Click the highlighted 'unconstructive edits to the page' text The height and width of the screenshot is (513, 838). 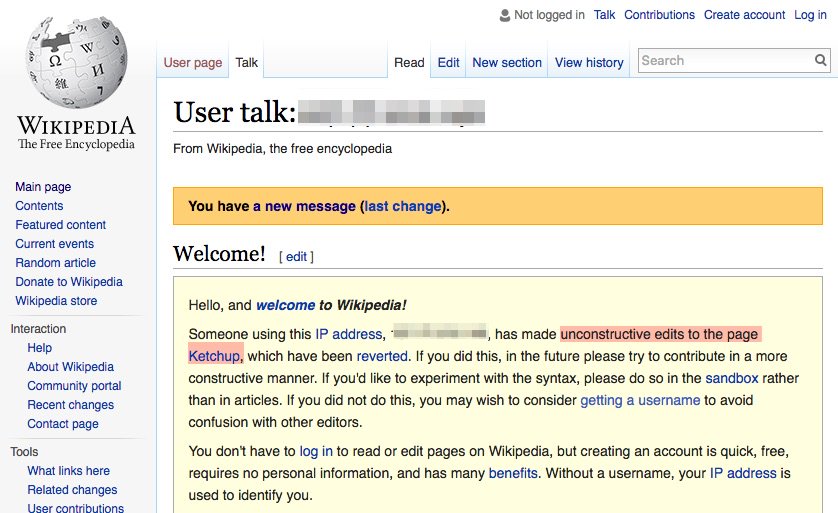tap(659, 335)
